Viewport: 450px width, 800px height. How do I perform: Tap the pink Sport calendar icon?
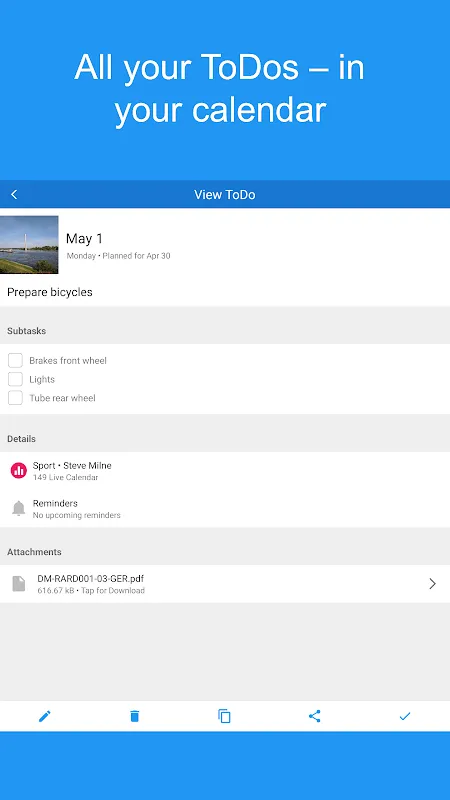coord(19,470)
